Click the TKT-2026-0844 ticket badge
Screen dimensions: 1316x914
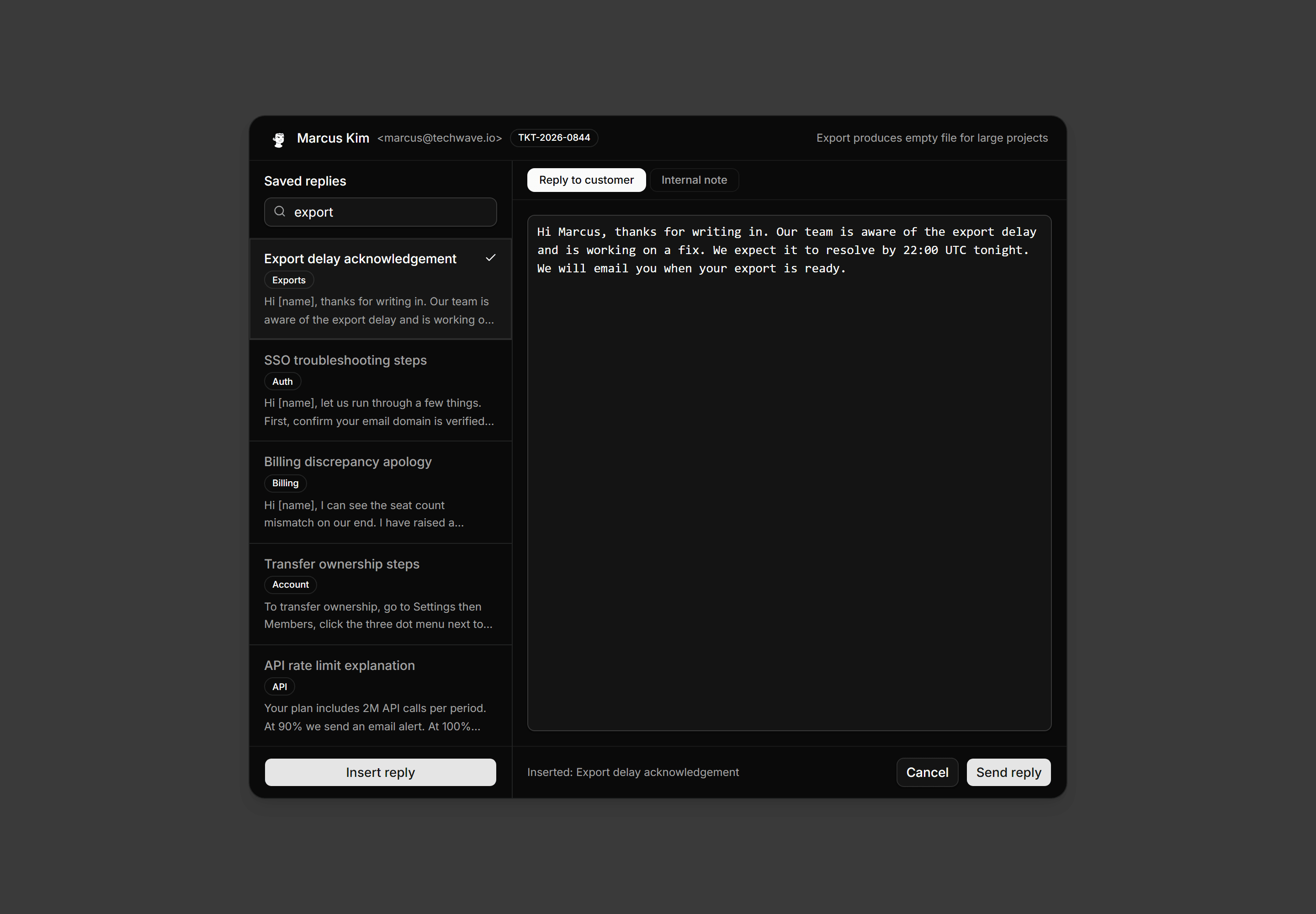tap(554, 138)
